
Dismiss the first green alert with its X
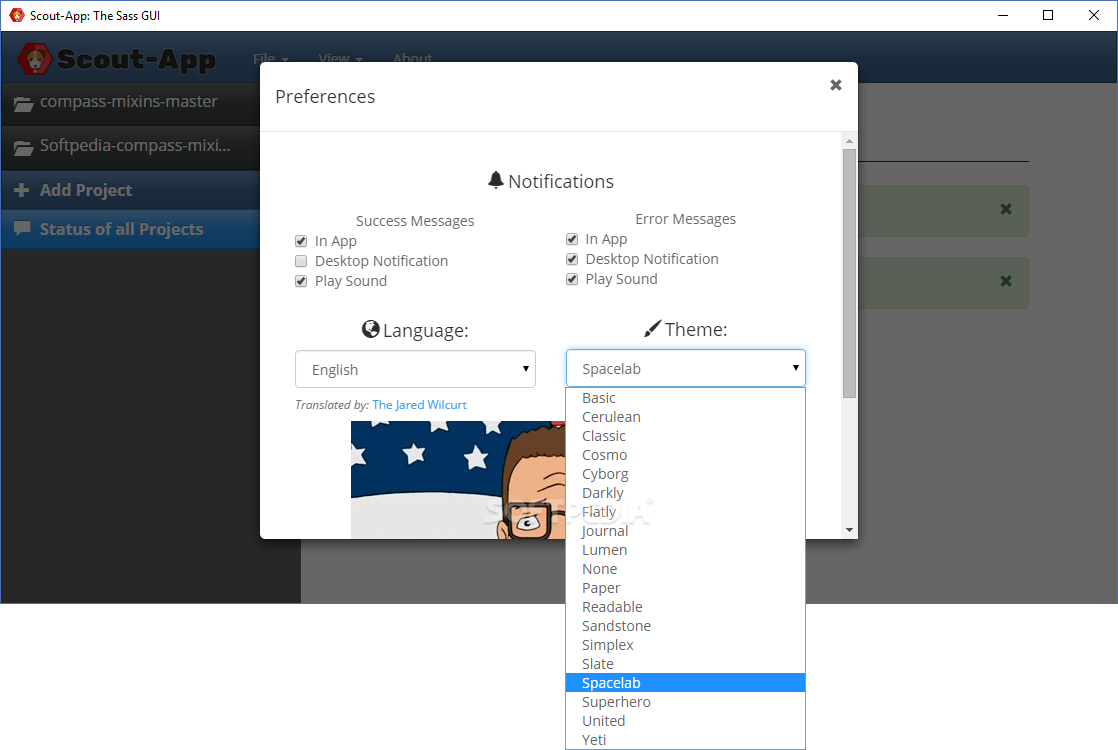click(1005, 209)
